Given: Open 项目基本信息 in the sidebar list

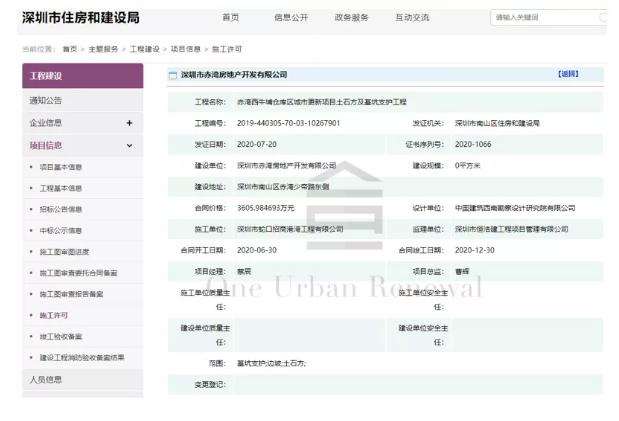Looking at the screenshot, I should pyautogui.click(x=61, y=167).
